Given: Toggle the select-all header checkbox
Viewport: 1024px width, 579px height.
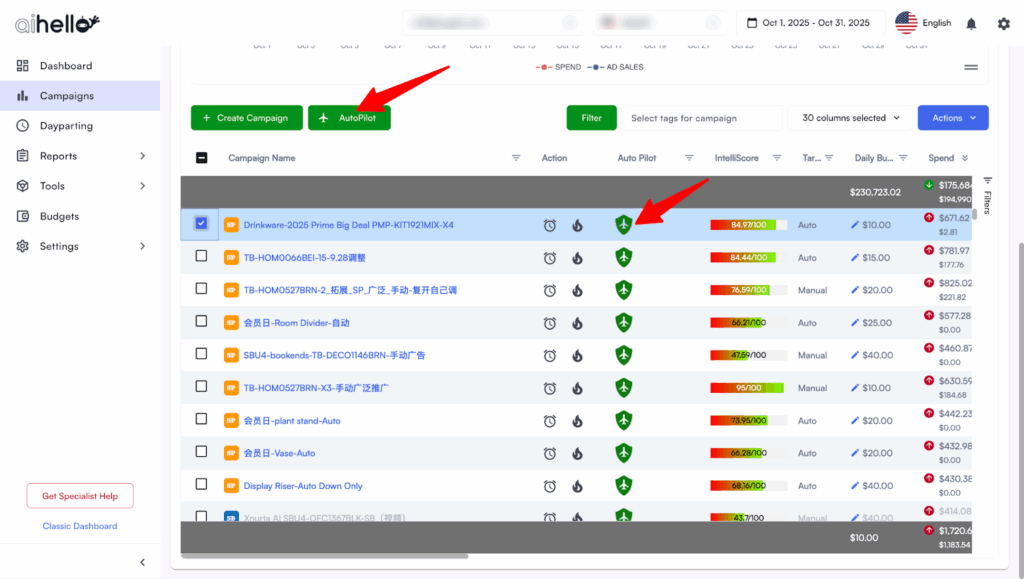Looking at the screenshot, I should point(201,158).
